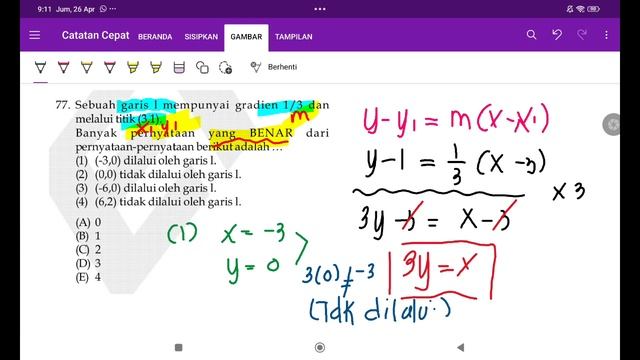This screenshot has width=640, height=360.
Task: Tap statement (1) (-3,0) dilalui oleh garis l
Action: point(146,161)
